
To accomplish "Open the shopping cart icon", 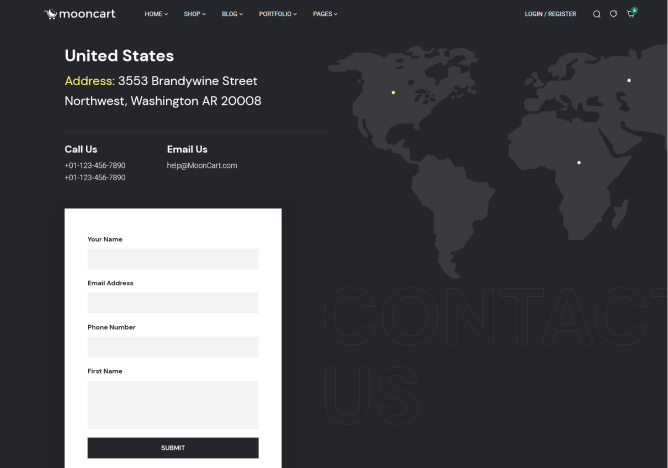I will coord(630,14).
